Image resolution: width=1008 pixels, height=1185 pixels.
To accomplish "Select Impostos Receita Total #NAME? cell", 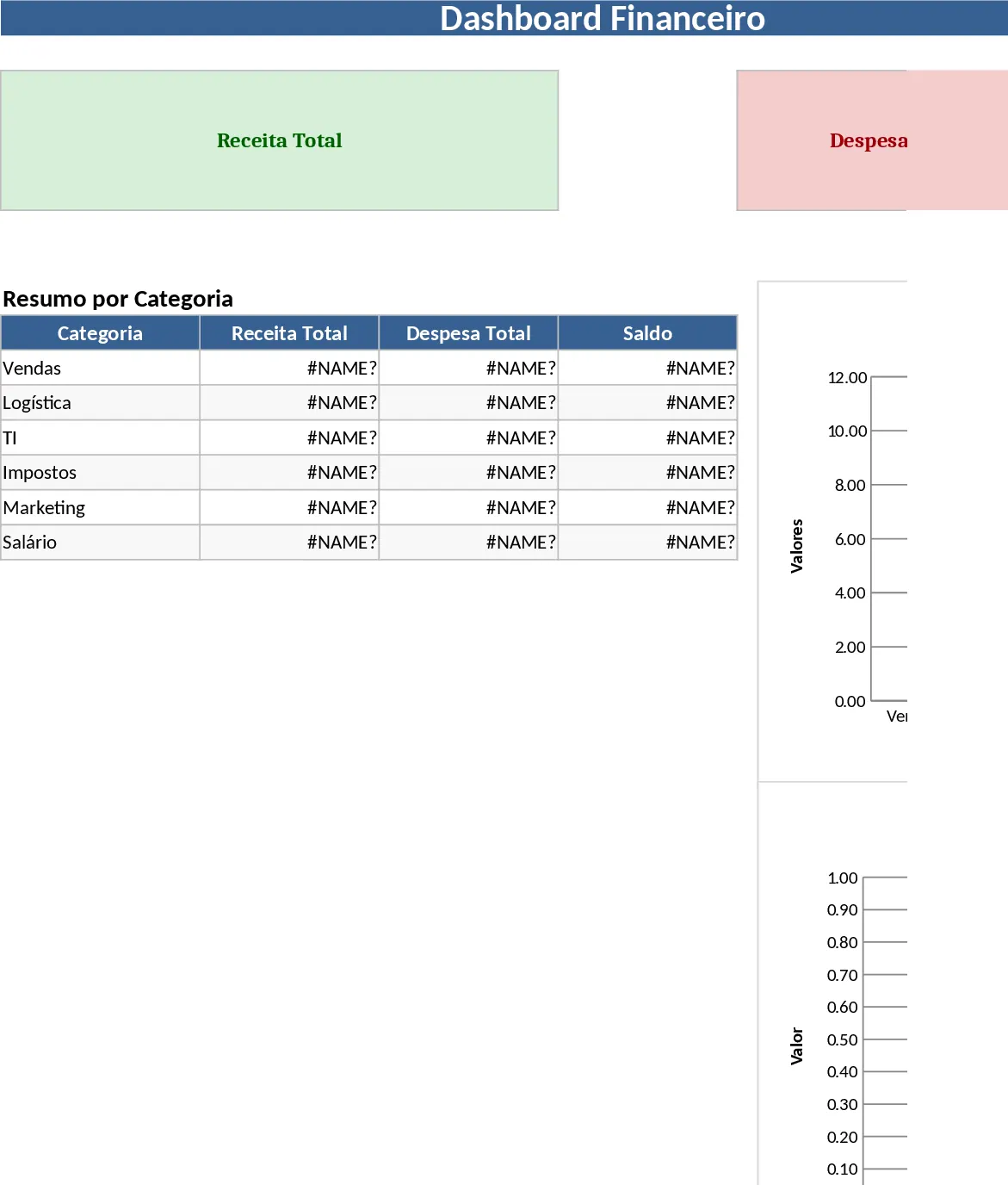I will coord(289,473).
